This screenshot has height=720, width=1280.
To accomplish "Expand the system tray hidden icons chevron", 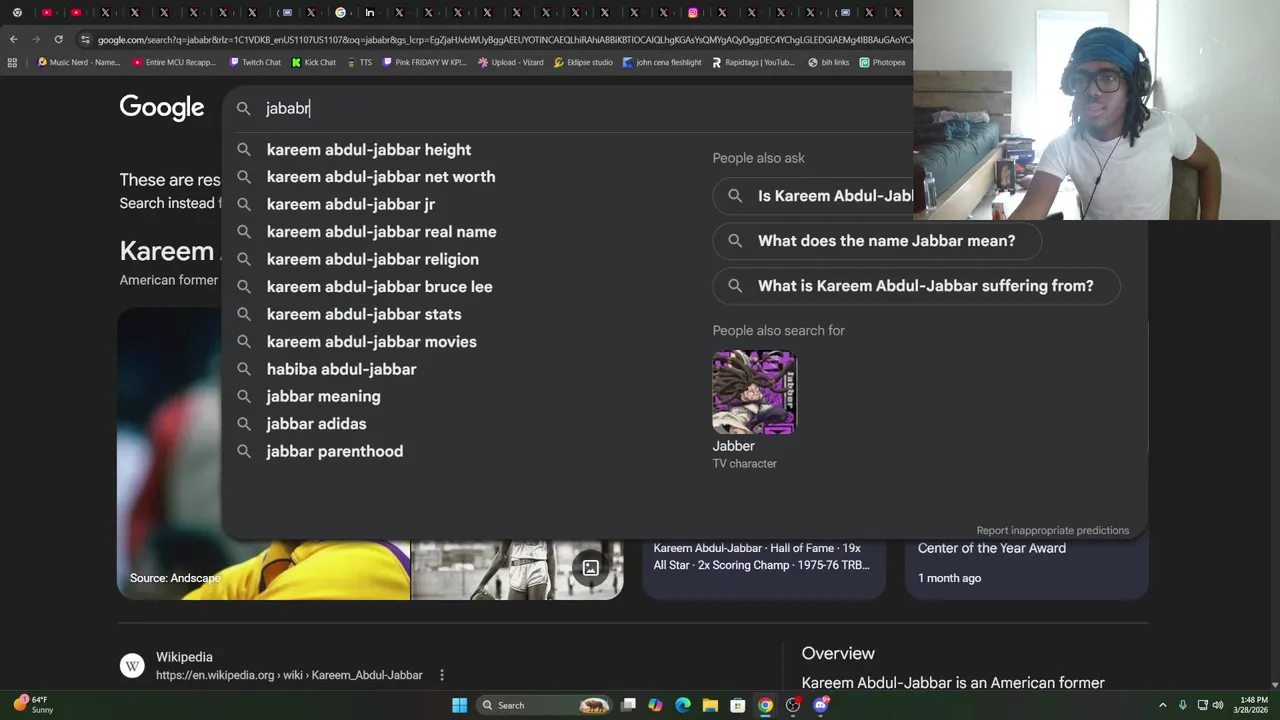I will point(1162,705).
